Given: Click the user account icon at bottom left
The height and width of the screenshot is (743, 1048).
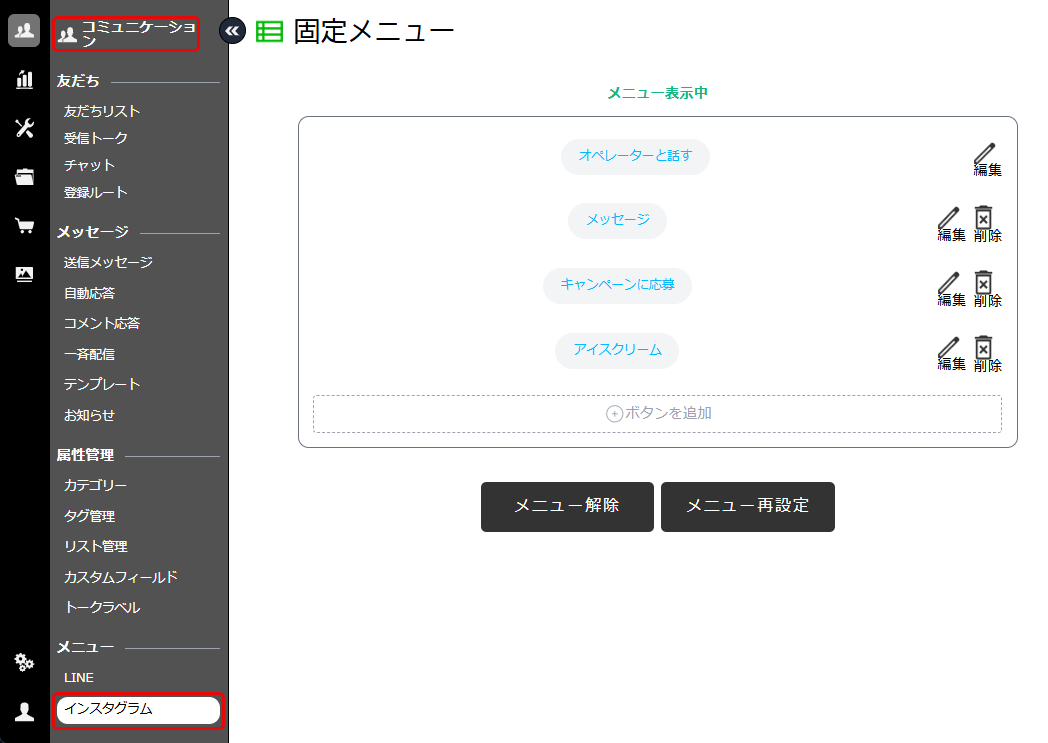Looking at the screenshot, I should click(24, 711).
